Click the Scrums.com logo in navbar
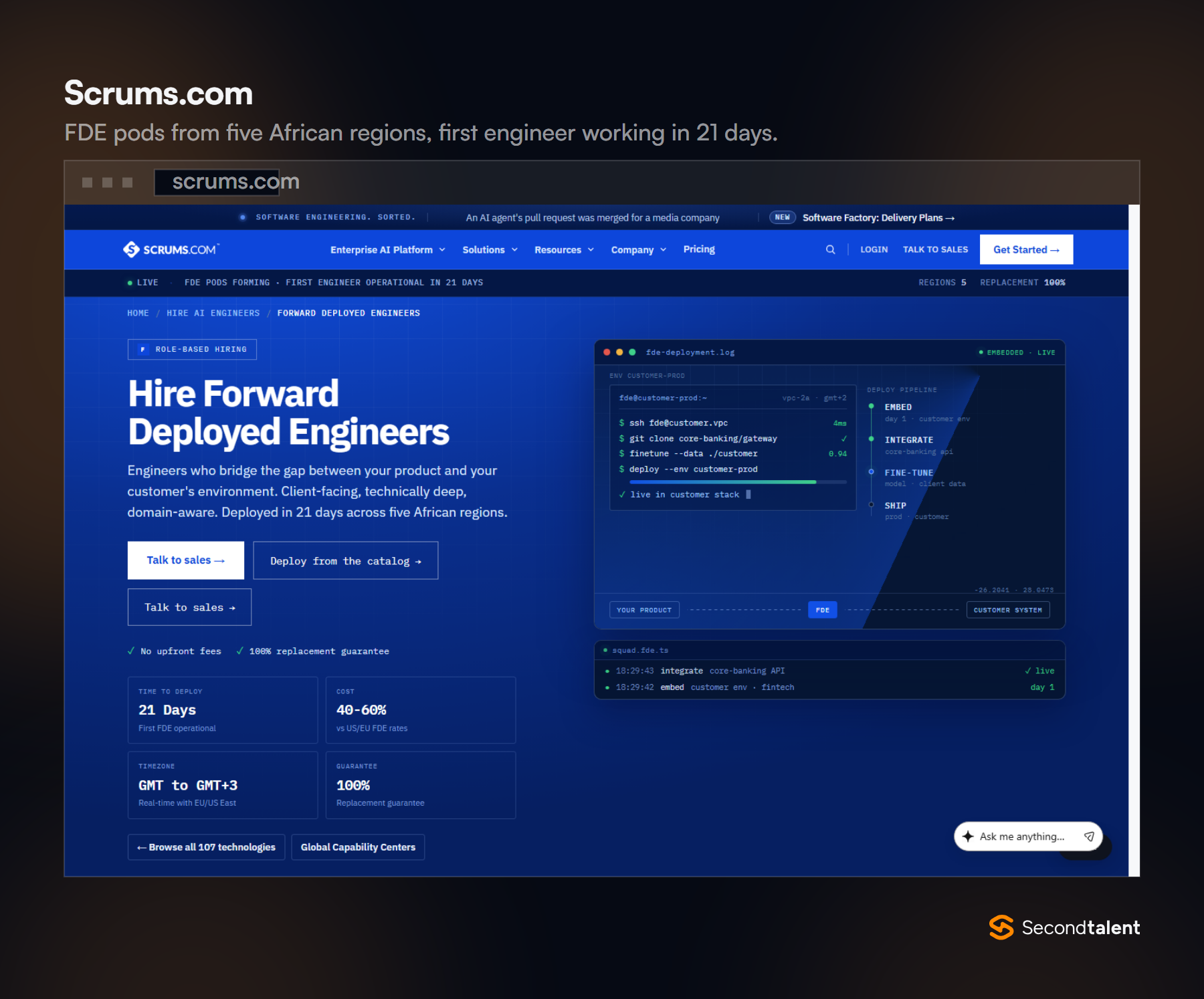1204x999 pixels. [171, 249]
